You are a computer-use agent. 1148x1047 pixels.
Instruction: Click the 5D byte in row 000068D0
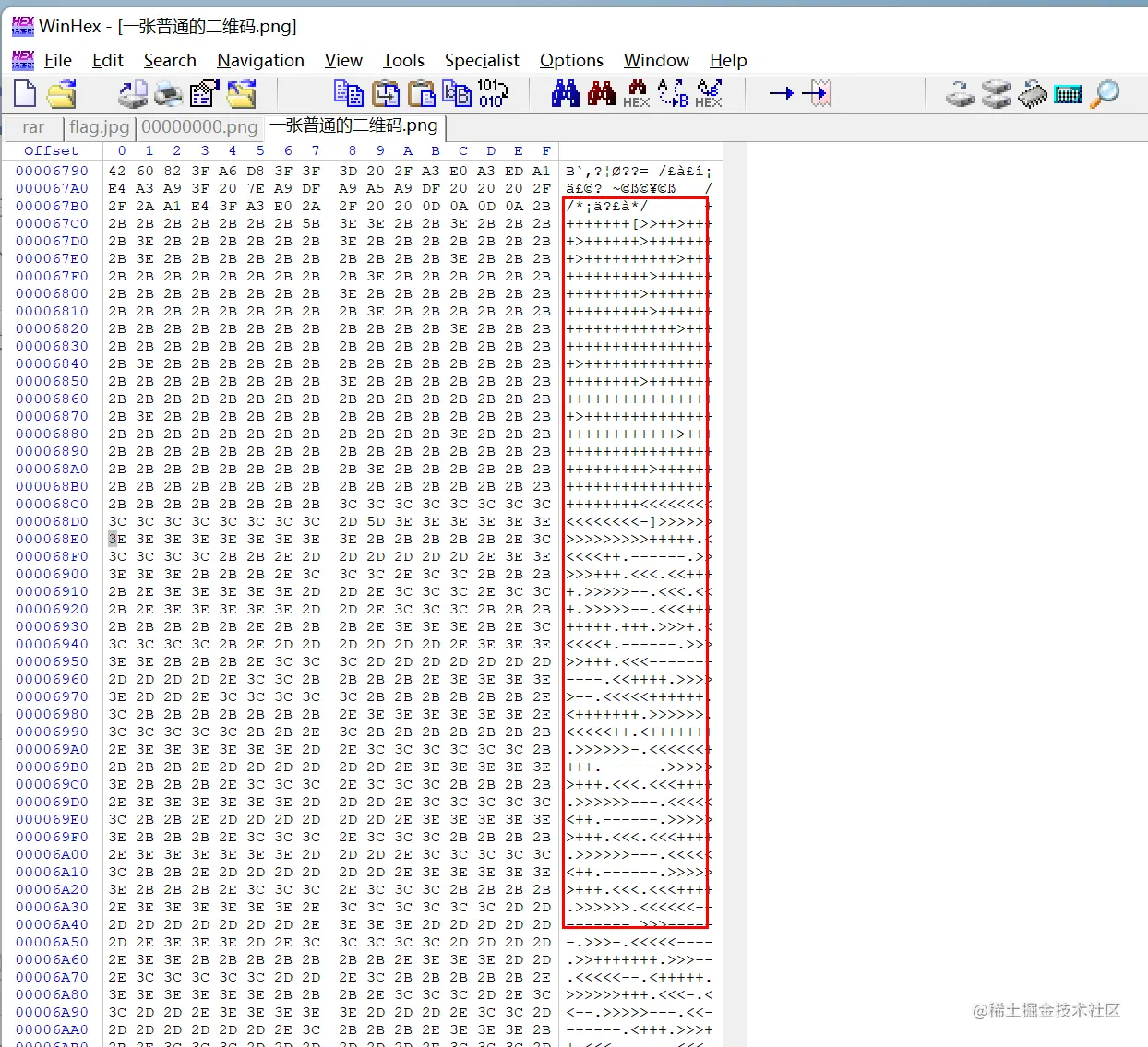pos(376,521)
